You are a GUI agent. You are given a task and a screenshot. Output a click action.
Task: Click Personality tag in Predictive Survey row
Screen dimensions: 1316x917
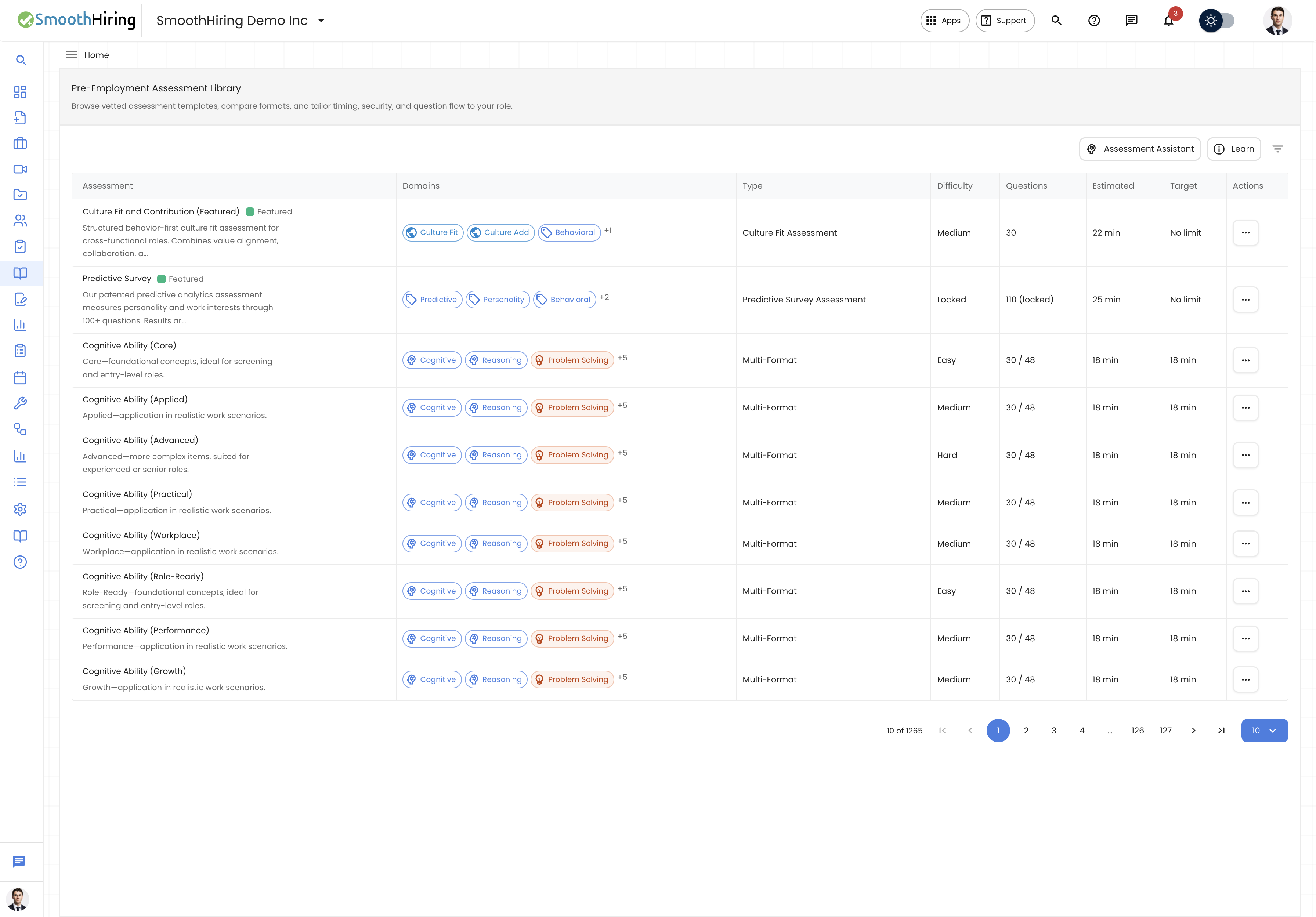[x=498, y=300]
